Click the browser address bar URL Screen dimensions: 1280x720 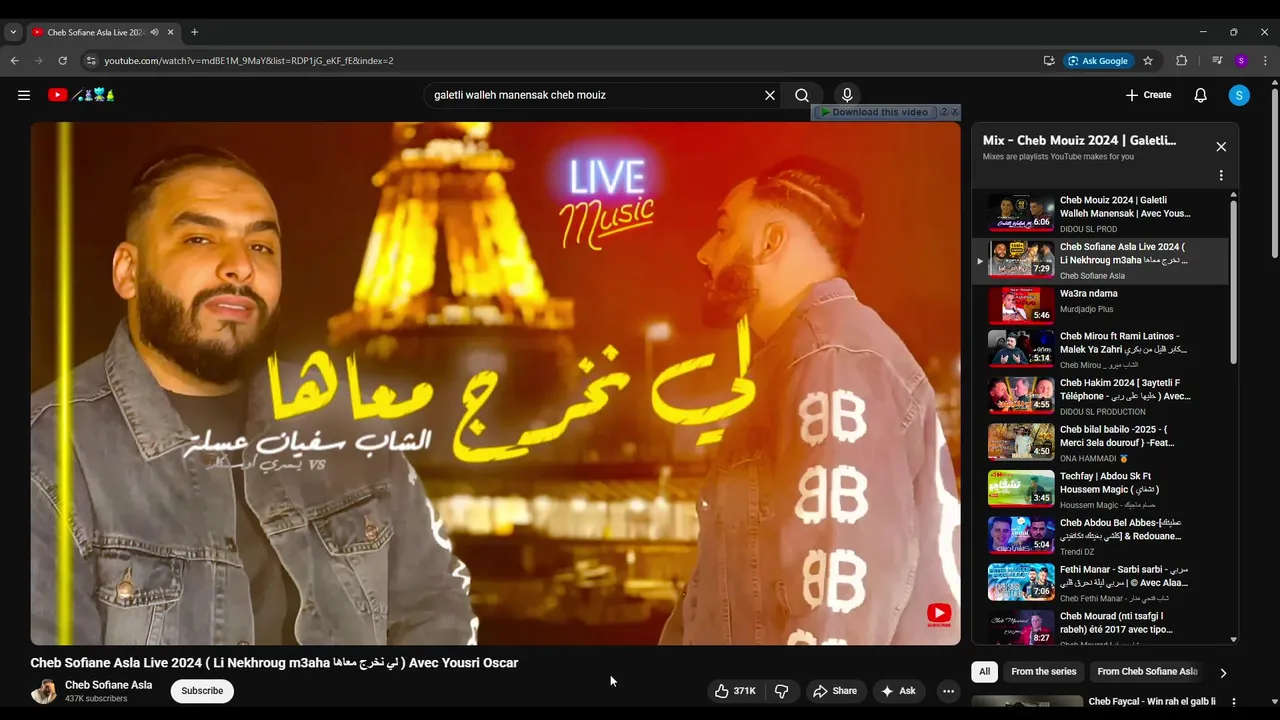pyautogui.click(x=249, y=61)
